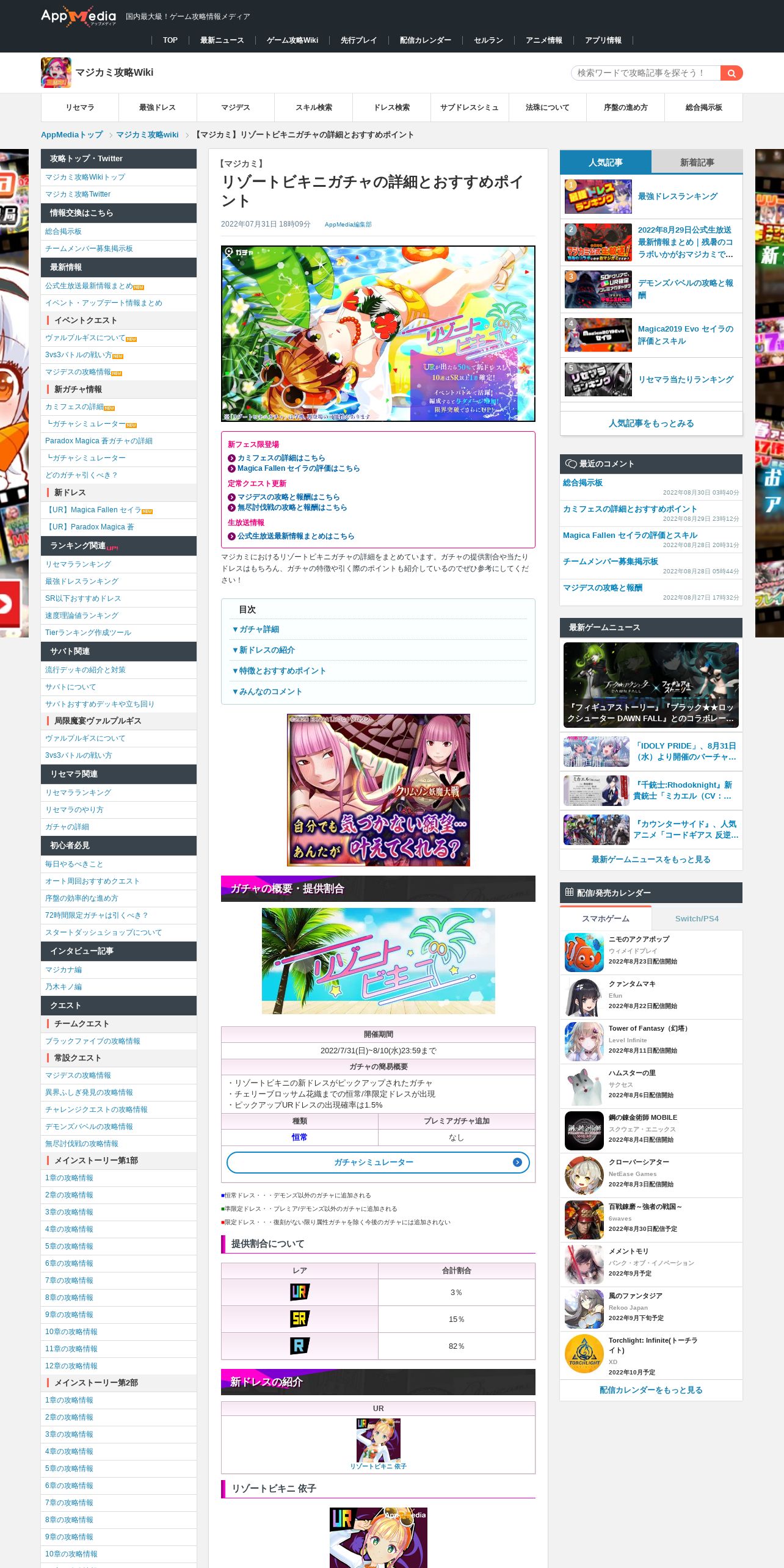Click the Figure Story collab news banner
The image size is (784, 1568).
tap(651, 685)
